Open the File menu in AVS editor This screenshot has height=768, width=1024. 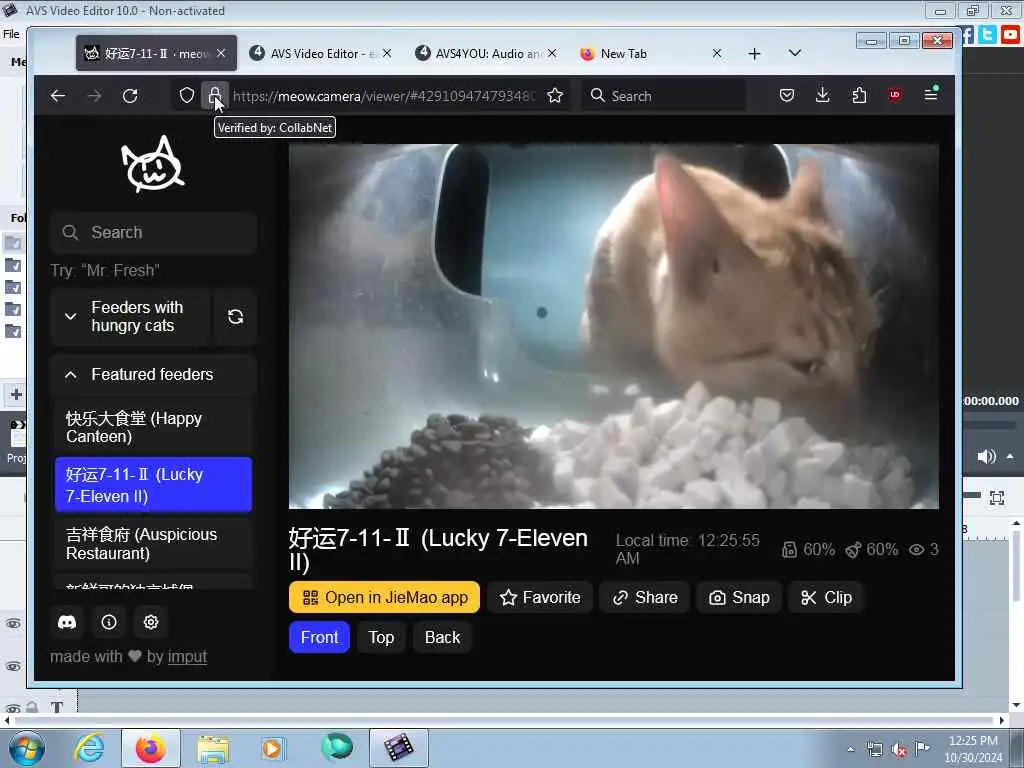click(x=11, y=34)
